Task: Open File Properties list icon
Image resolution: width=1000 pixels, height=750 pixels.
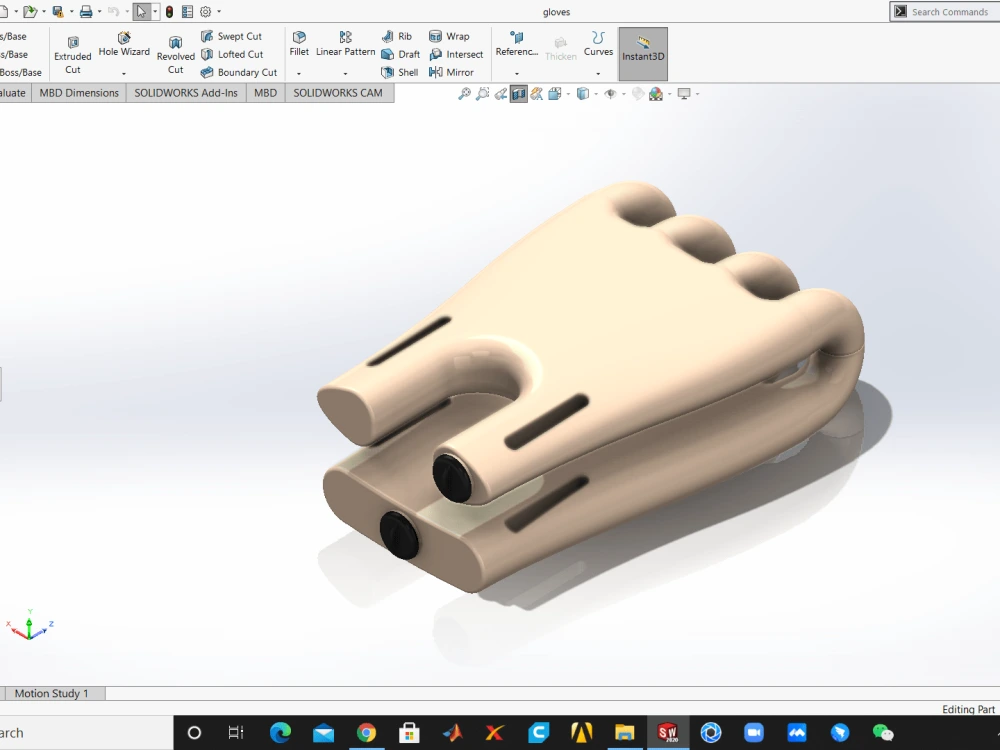Action: [x=188, y=11]
